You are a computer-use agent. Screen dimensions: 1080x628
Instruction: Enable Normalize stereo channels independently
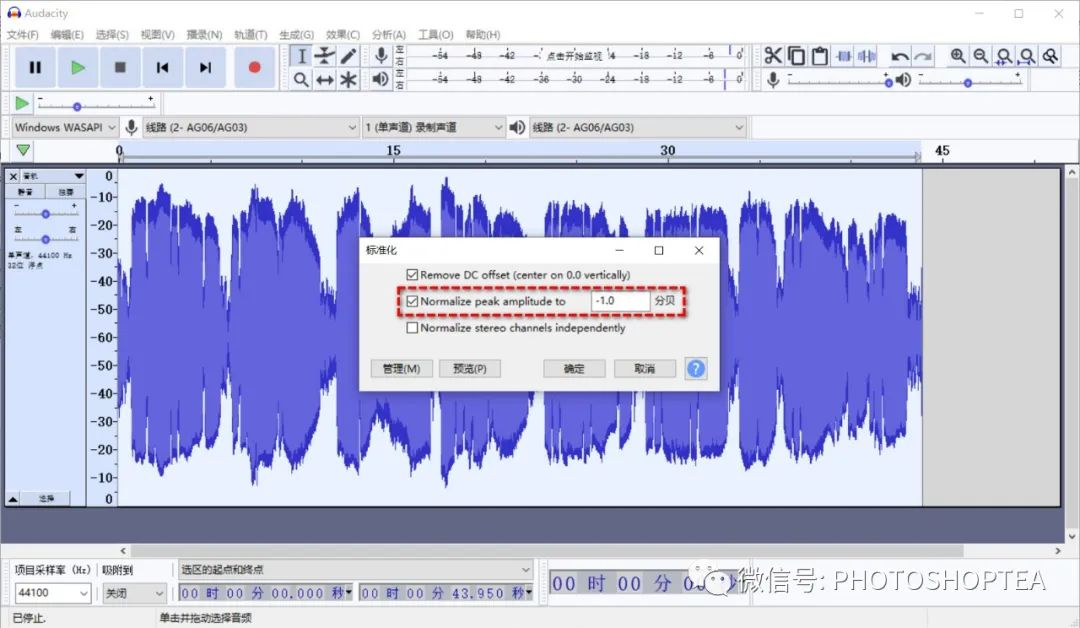(x=413, y=327)
